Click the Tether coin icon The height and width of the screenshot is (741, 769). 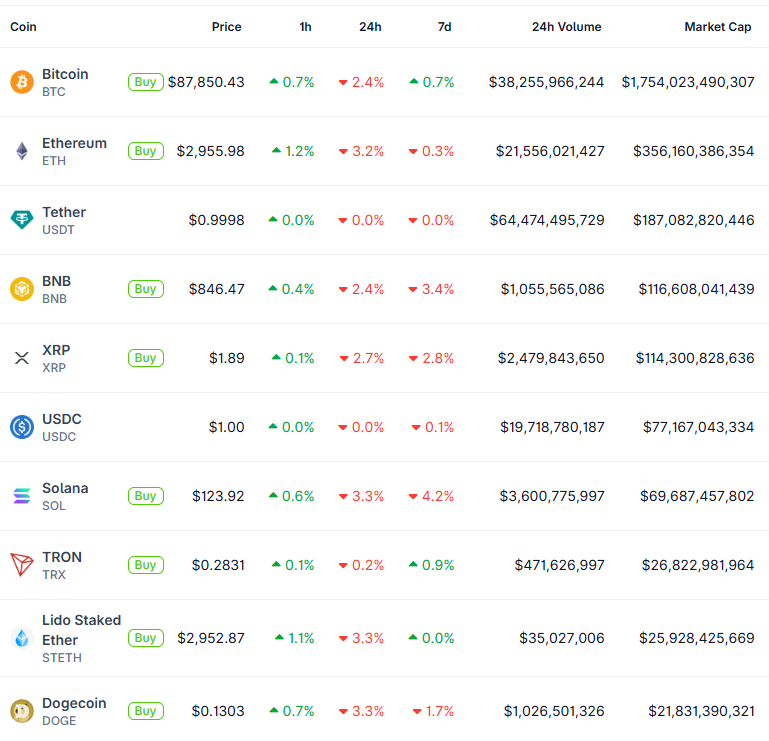tap(21, 220)
